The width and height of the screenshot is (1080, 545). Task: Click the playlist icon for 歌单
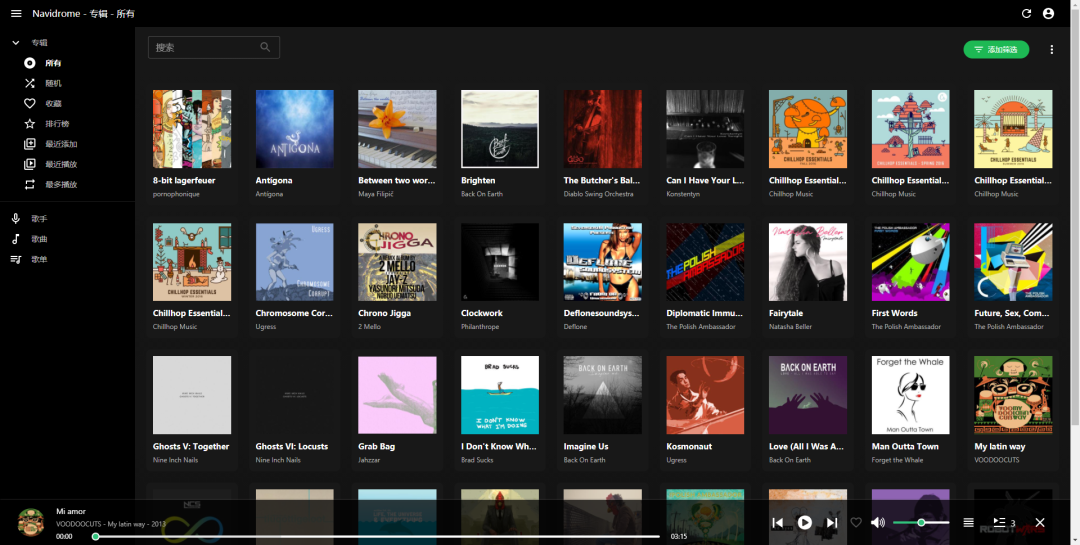[16, 259]
